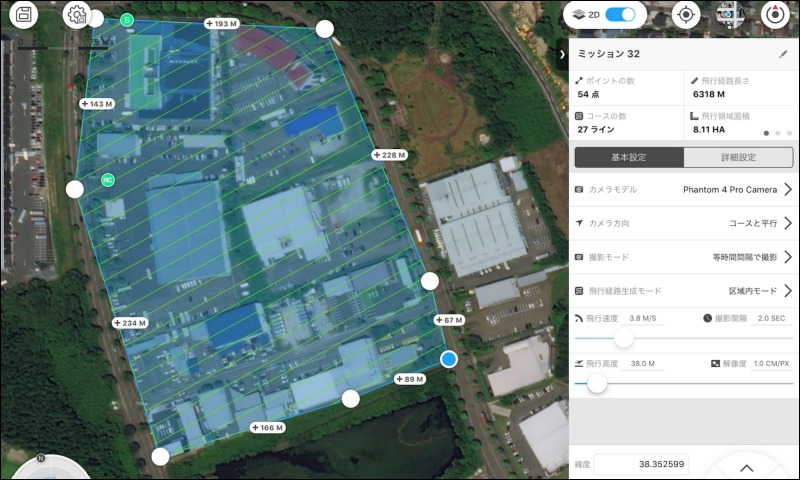Click the 27 ライン course count
The height and width of the screenshot is (480, 800).
point(596,130)
